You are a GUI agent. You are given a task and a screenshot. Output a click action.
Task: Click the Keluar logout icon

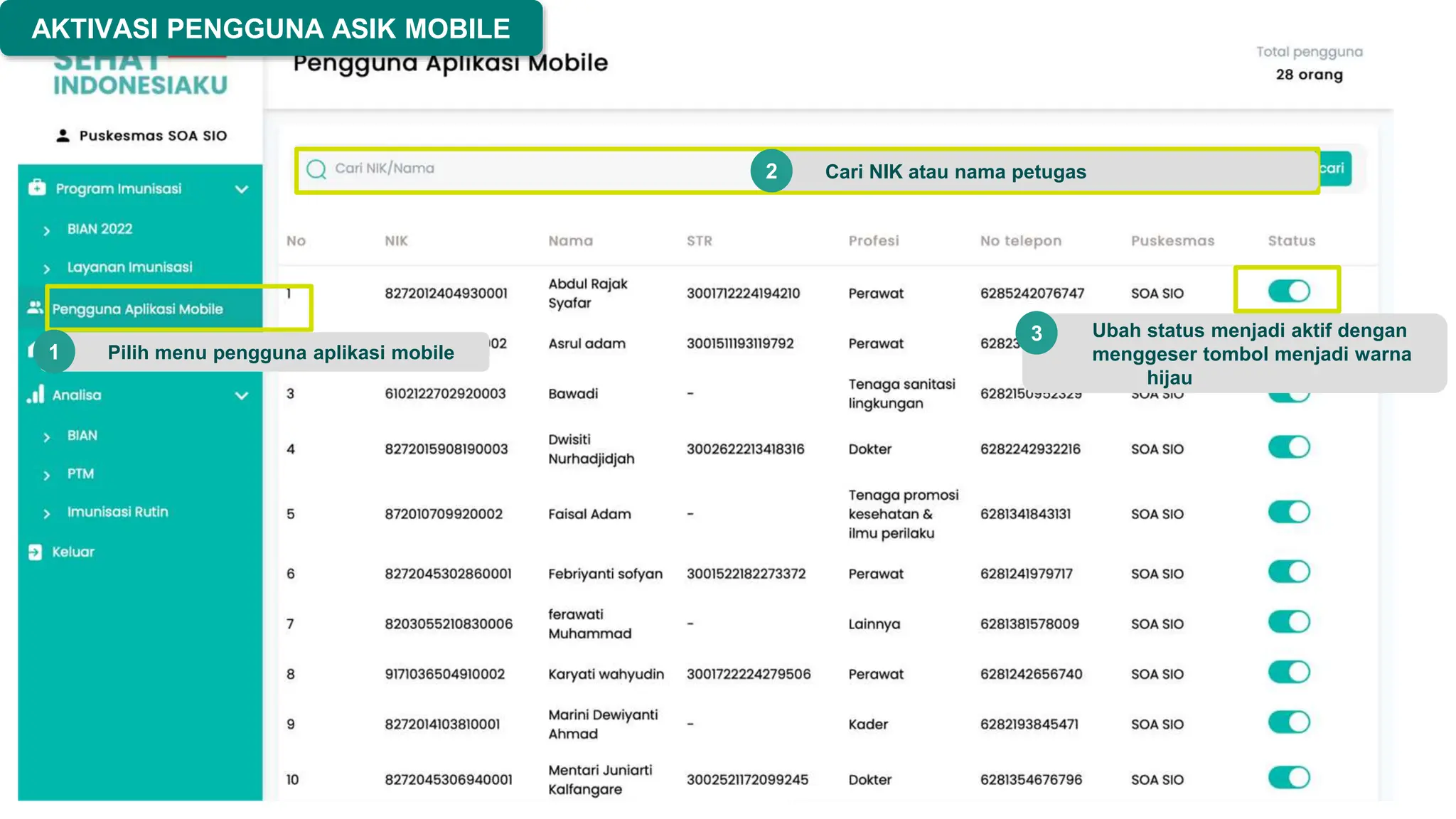click(35, 552)
